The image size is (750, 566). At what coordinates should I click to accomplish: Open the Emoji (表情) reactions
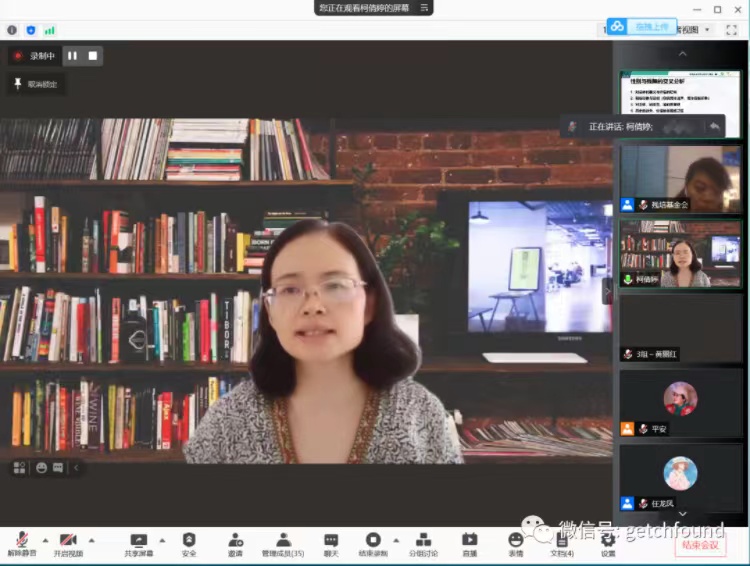pyautogui.click(x=516, y=540)
